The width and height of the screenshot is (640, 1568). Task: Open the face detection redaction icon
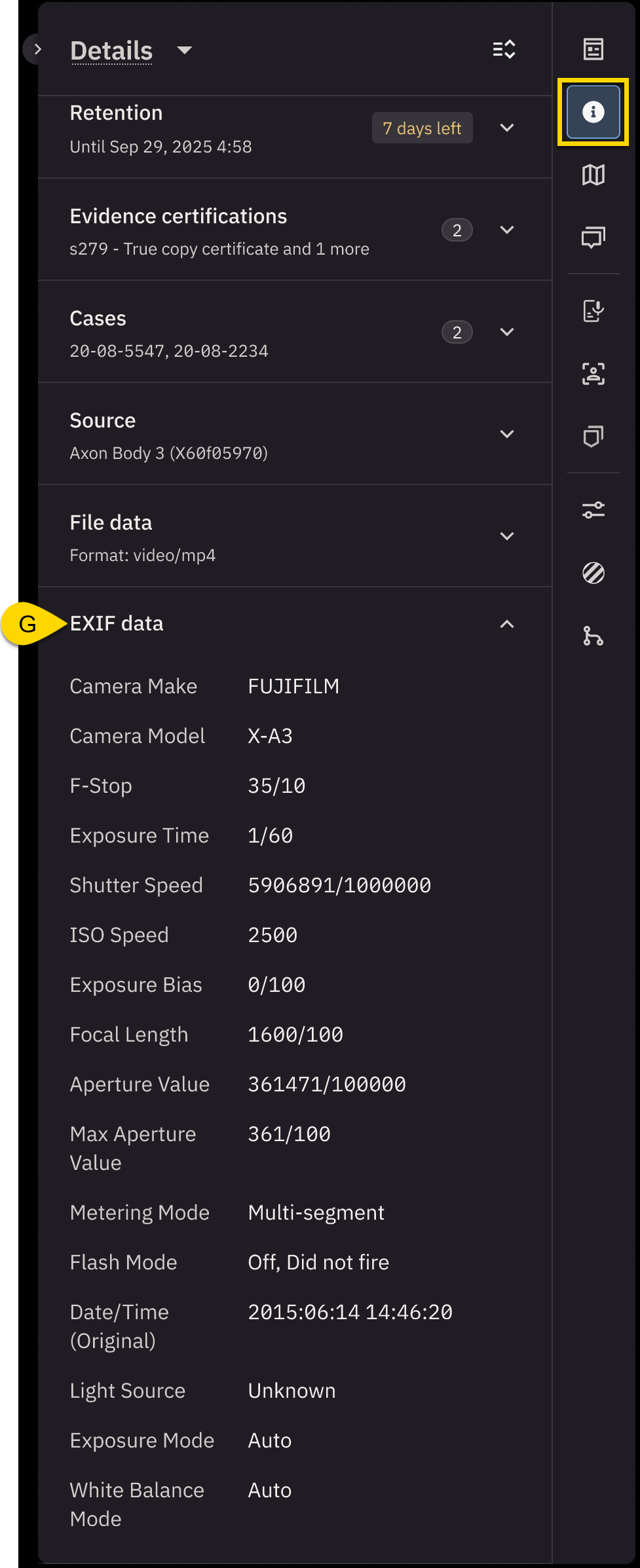pos(593,374)
